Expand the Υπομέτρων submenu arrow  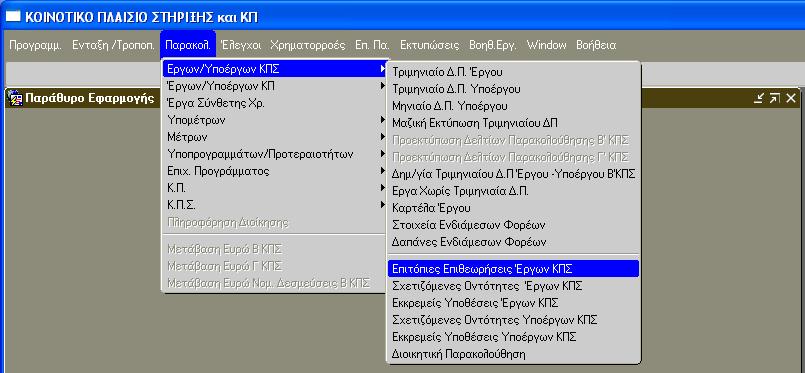(x=383, y=120)
